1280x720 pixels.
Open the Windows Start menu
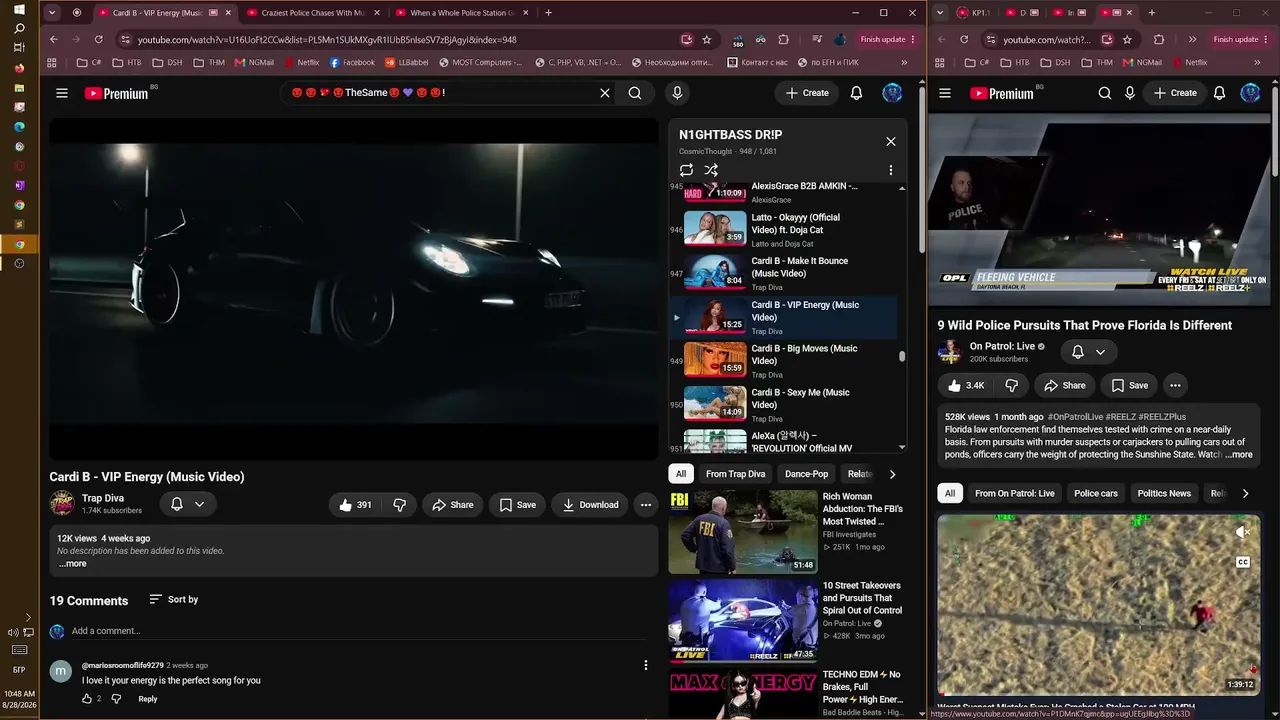19,10
